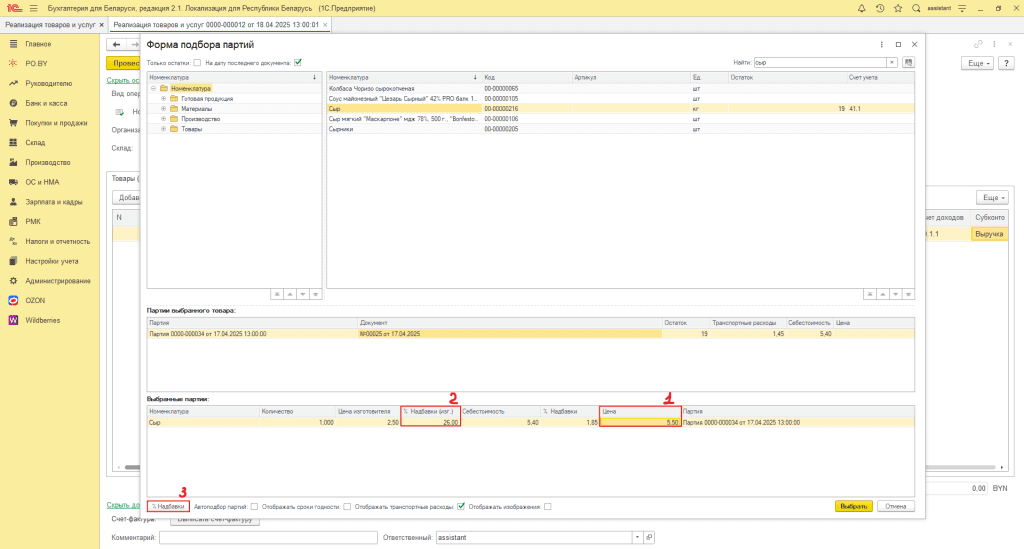
Task: Click the Покупки и продажи cart icon
Action: (x=13, y=123)
